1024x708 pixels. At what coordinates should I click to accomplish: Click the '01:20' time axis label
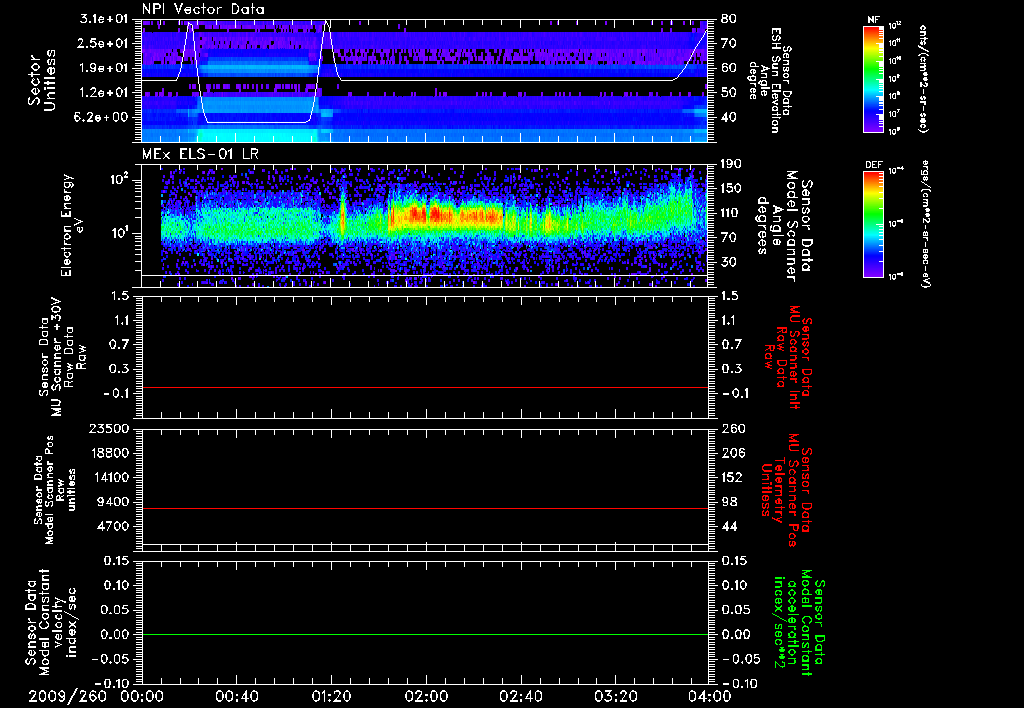[331, 696]
